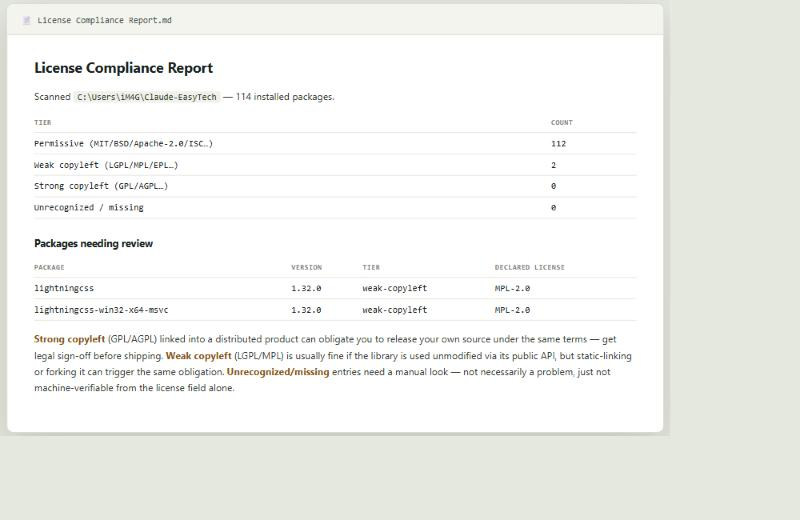The image size is (800, 520).
Task: Click the TIER column header in summary table
Action: 42,122
